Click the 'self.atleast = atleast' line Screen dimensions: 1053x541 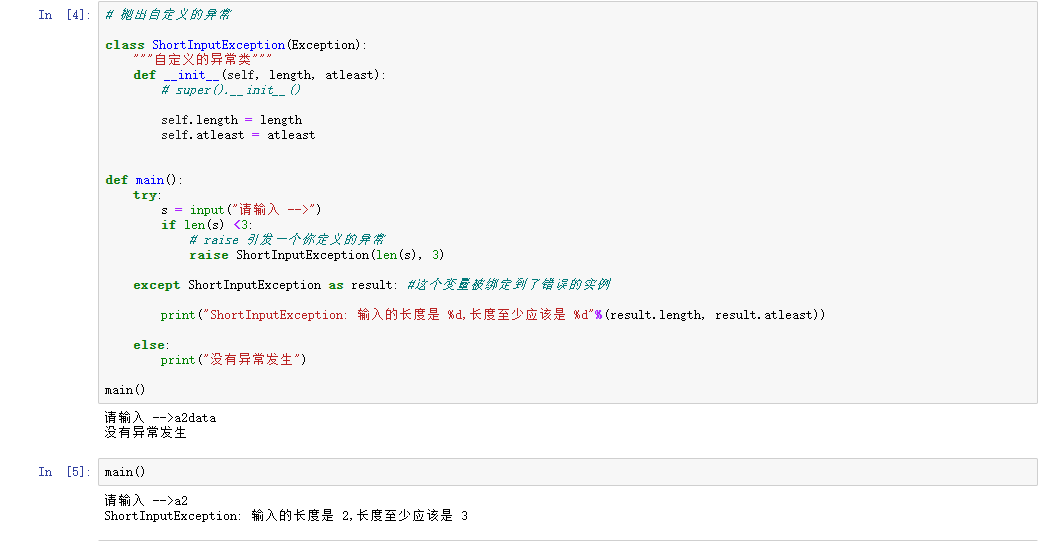pos(238,135)
